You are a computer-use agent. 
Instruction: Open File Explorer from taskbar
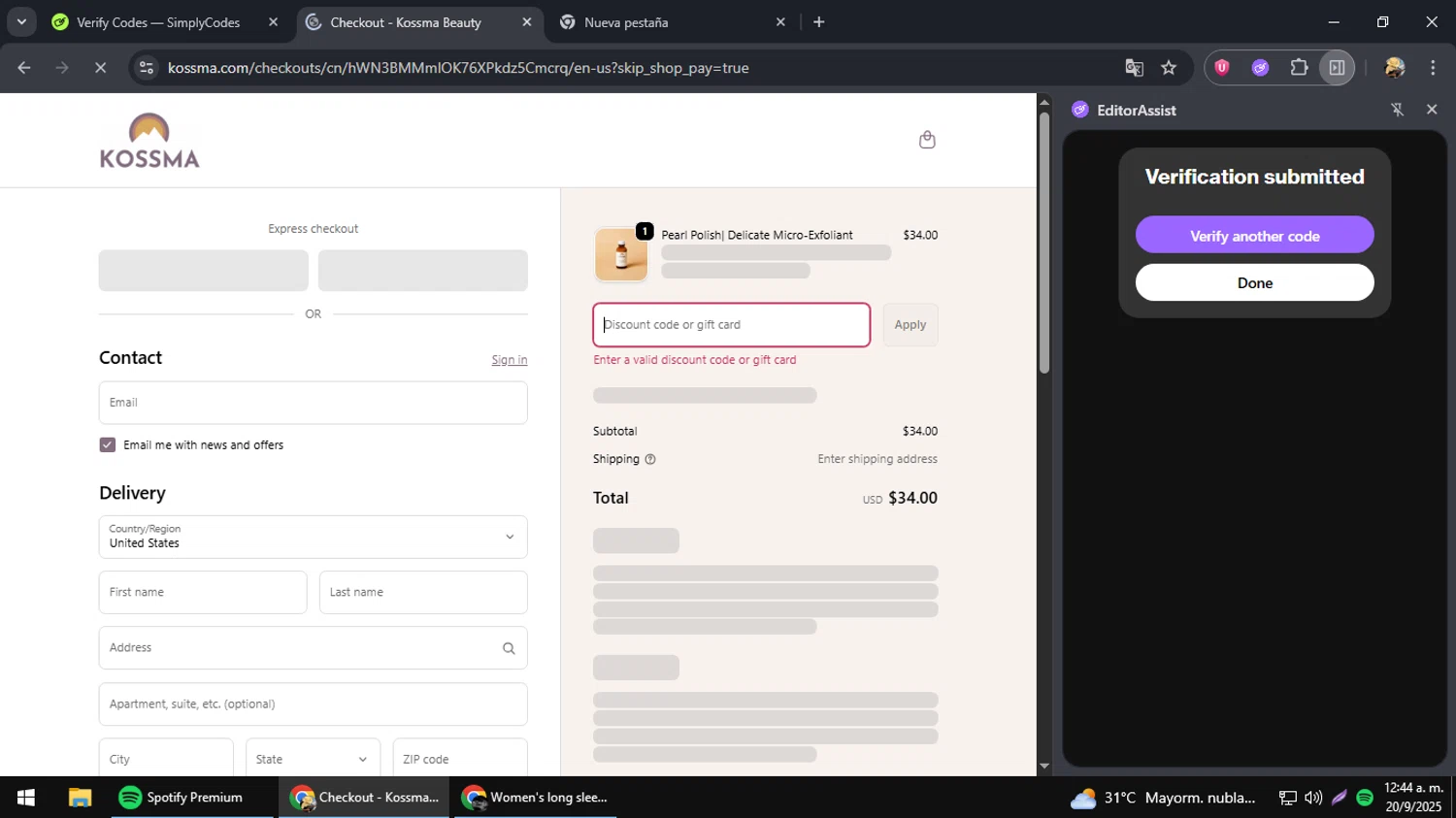pyautogui.click(x=80, y=798)
